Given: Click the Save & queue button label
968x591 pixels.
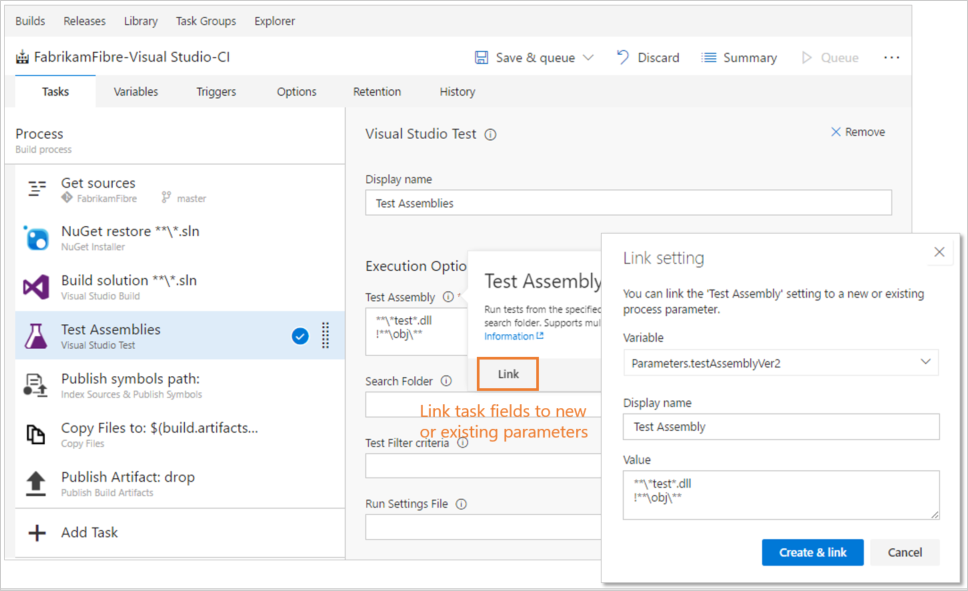Looking at the screenshot, I should (535, 57).
